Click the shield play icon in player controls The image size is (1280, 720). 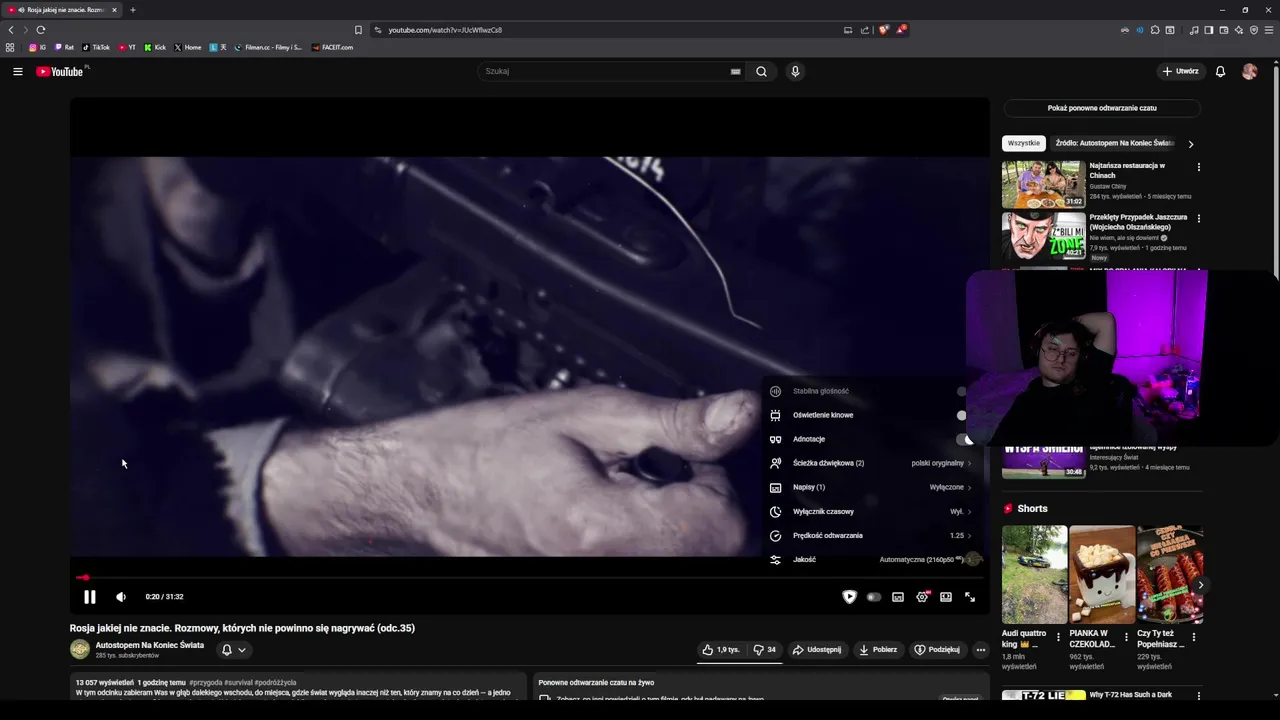coord(849,597)
